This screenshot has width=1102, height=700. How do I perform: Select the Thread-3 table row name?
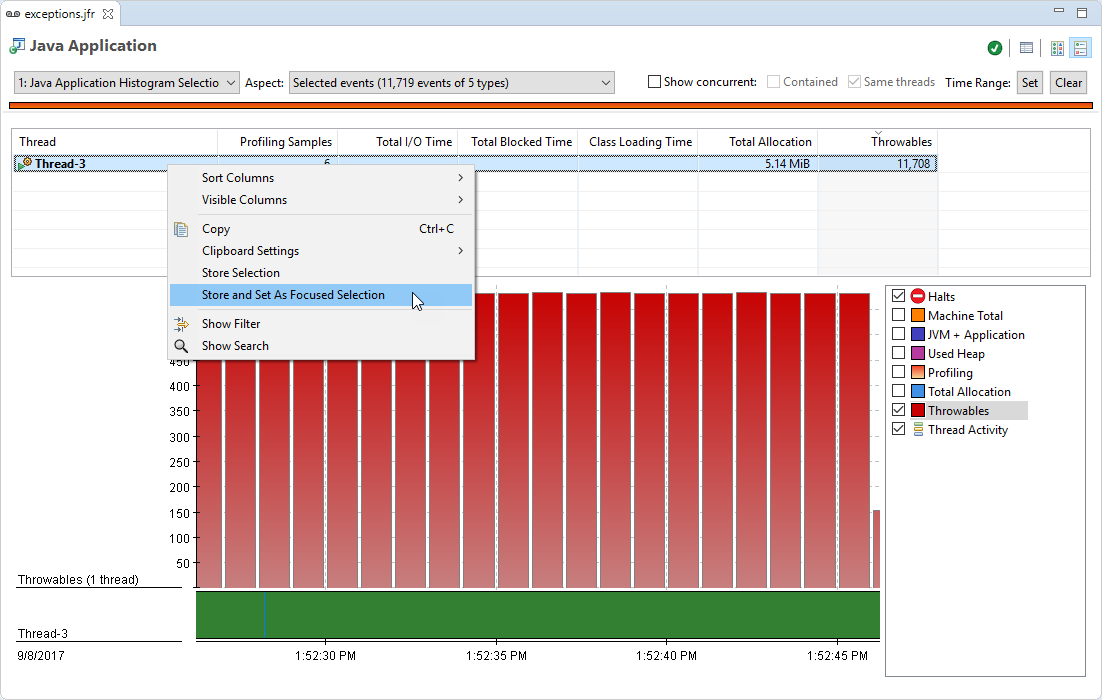click(x=60, y=164)
